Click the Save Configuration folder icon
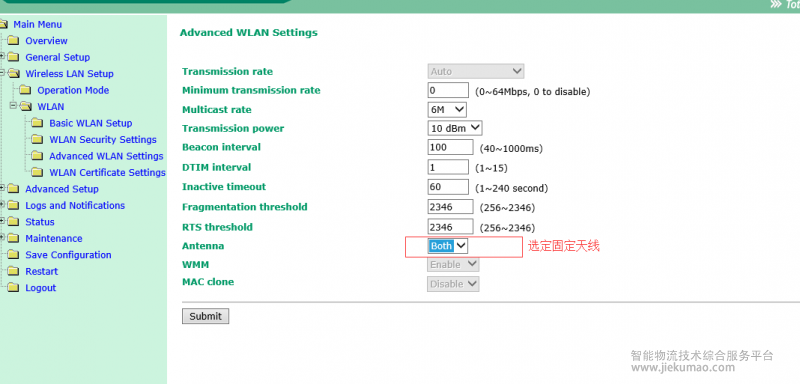Viewport: 800px width, 384px height. pyautogui.click(x=13, y=255)
